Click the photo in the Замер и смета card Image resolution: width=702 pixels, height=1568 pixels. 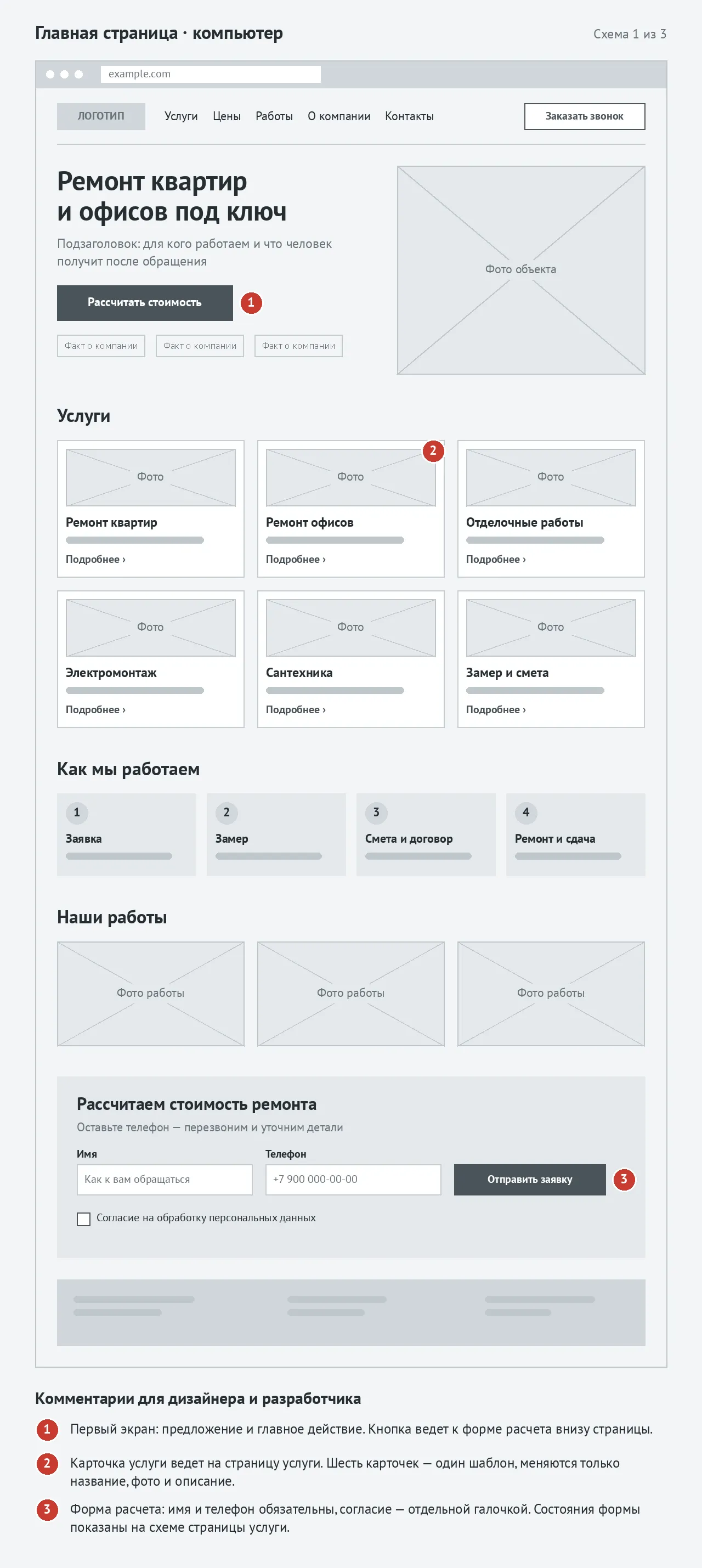[x=551, y=628]
